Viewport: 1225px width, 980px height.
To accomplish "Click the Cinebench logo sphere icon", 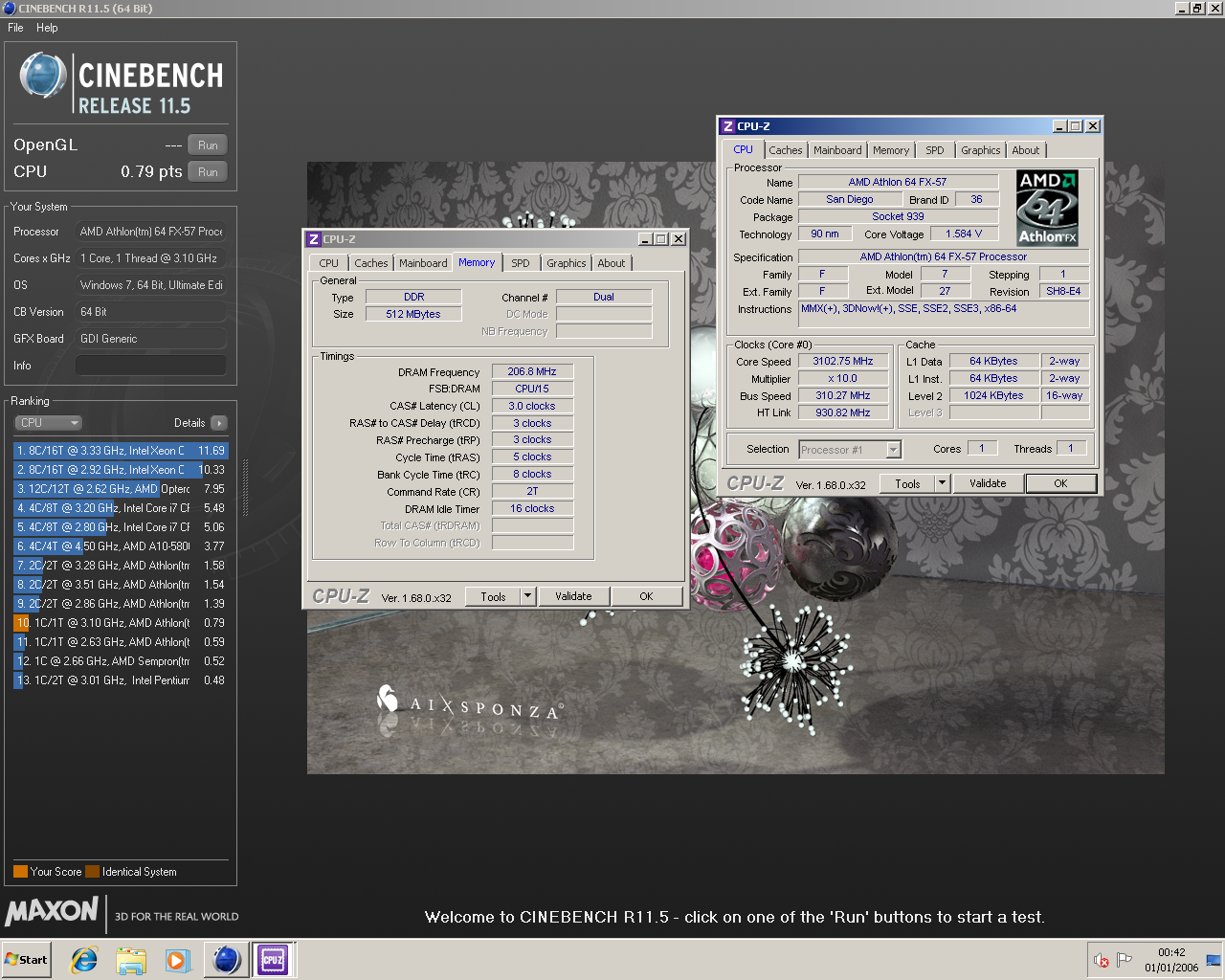I will (x=42, y=77).
